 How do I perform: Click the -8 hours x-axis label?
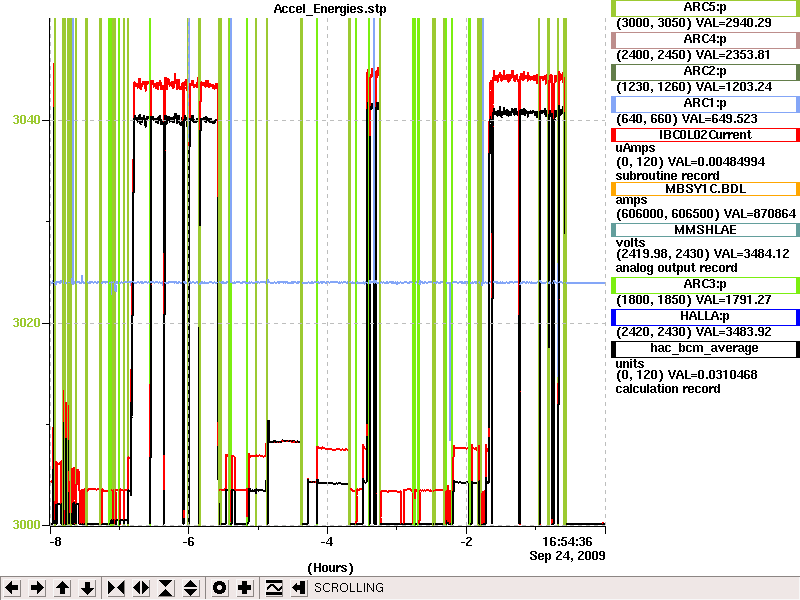(55, 541)
